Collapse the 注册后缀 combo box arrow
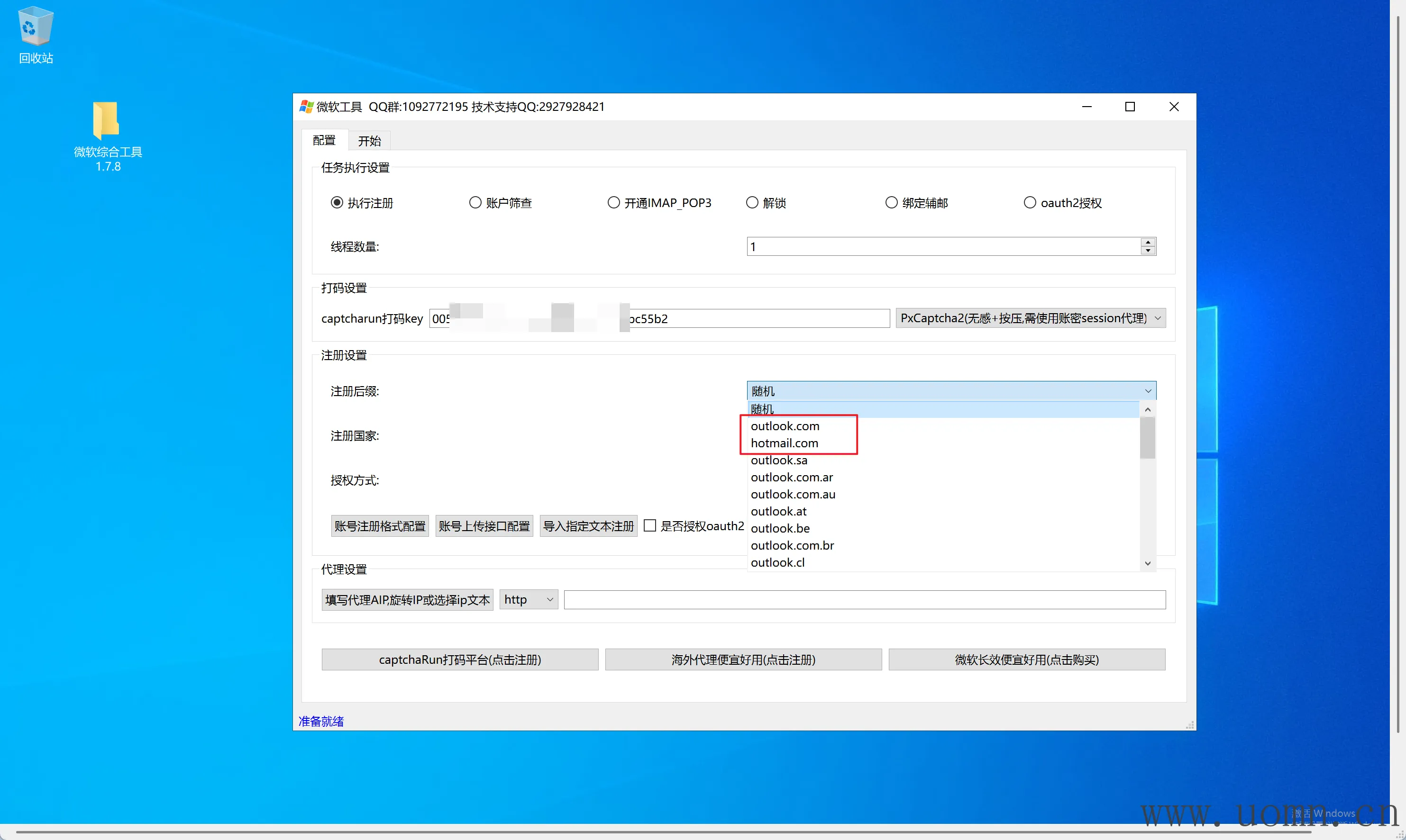 click(1148, 391)
